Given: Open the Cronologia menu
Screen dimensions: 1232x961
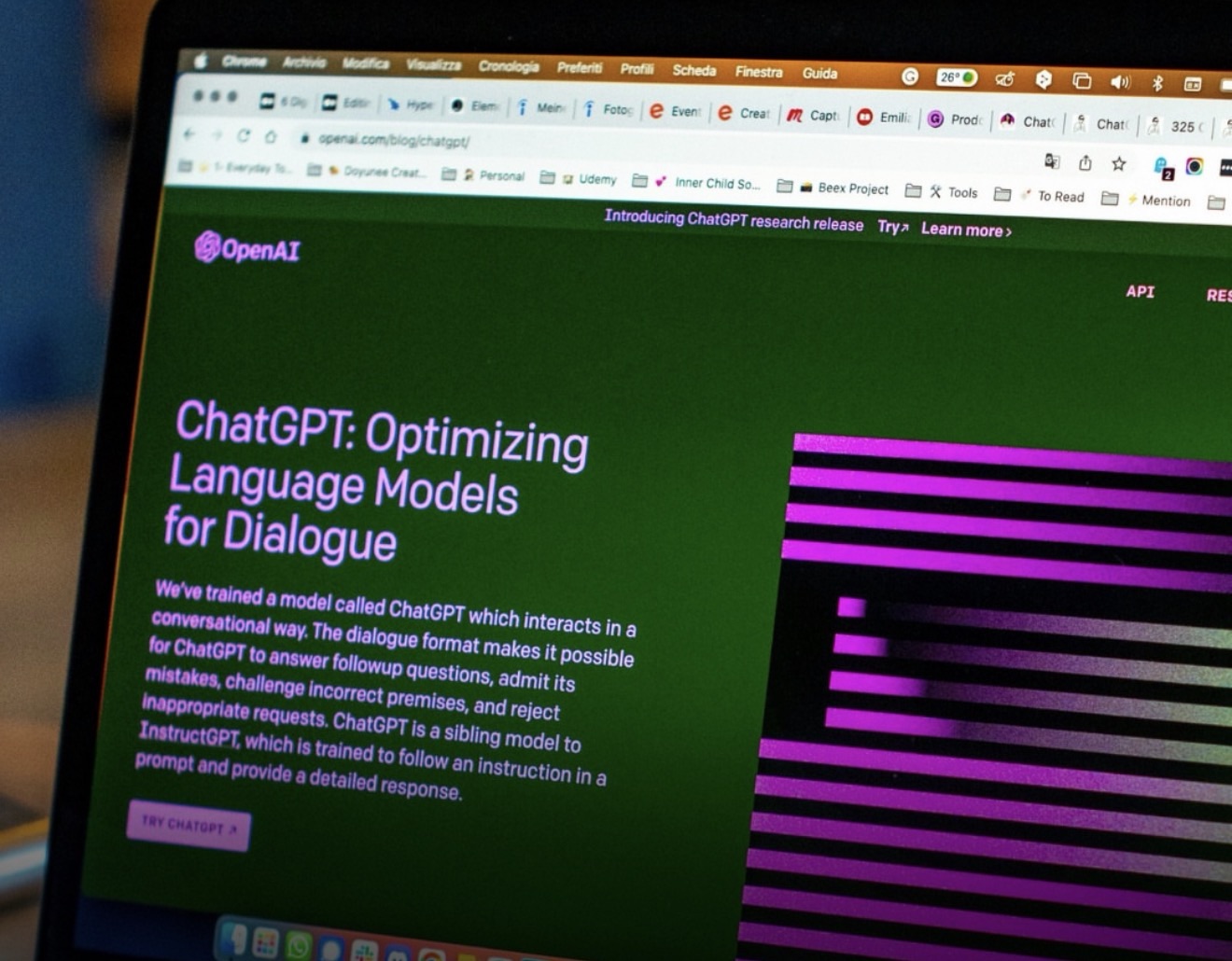Looking at the screenshot, I should [509, 66].
